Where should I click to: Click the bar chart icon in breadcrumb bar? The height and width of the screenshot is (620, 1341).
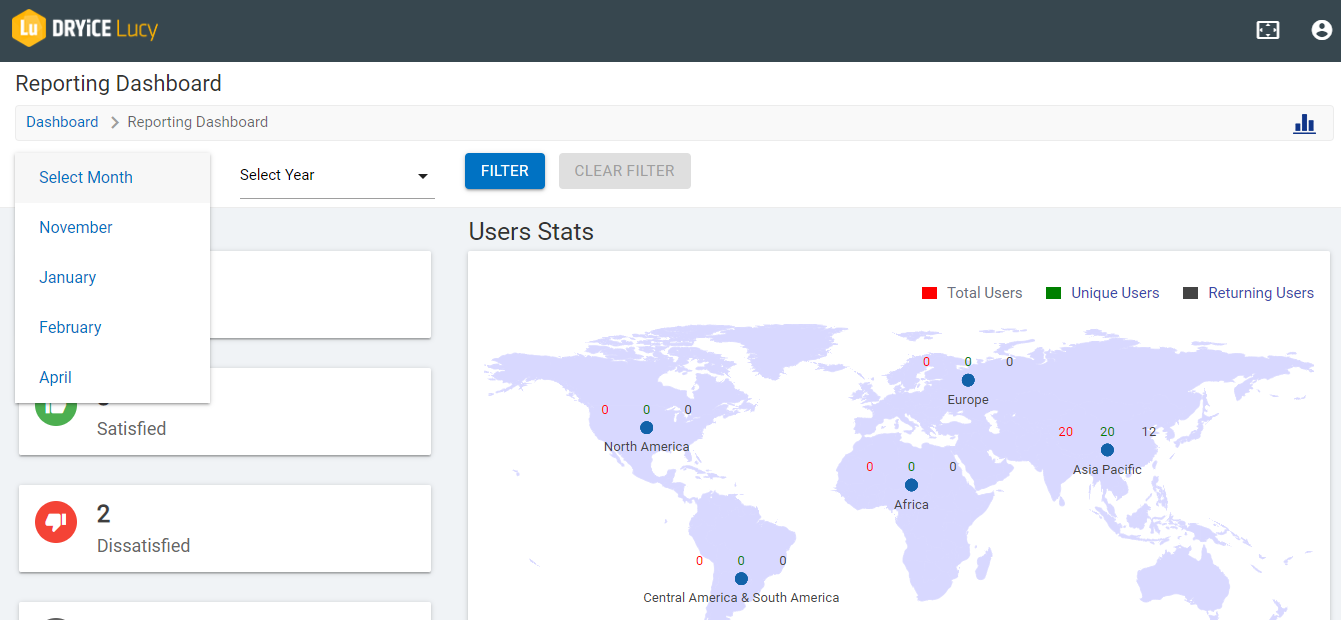[x=1304, y=123]
